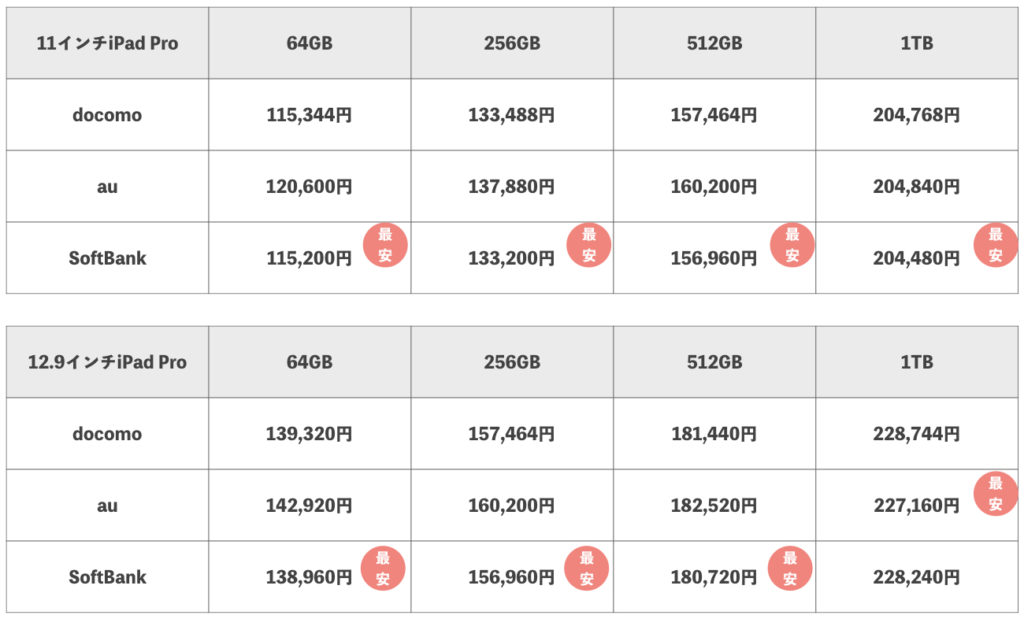
Task: Click the 最安 badge on 12.9-inch SoftBank 64GB
Action: (385, 567)
